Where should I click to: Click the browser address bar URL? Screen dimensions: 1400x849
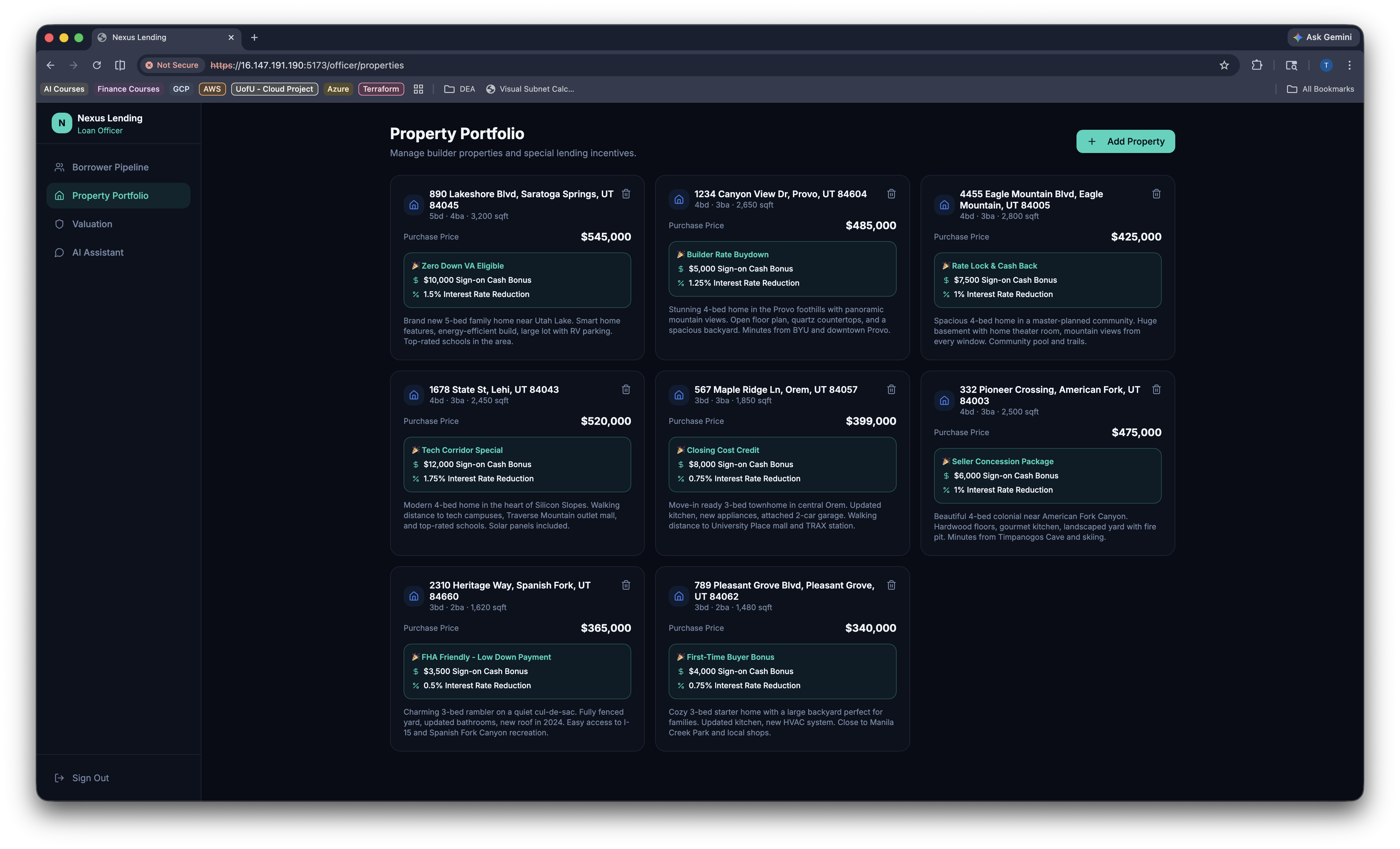point(307,65)
